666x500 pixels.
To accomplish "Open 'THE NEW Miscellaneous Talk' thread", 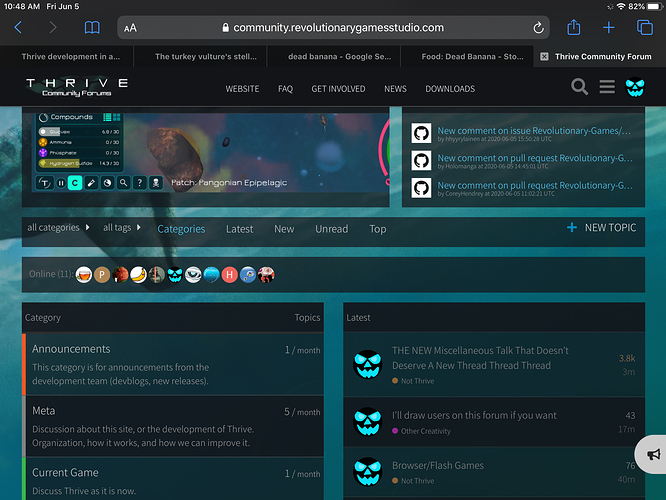I will [480, 358].
